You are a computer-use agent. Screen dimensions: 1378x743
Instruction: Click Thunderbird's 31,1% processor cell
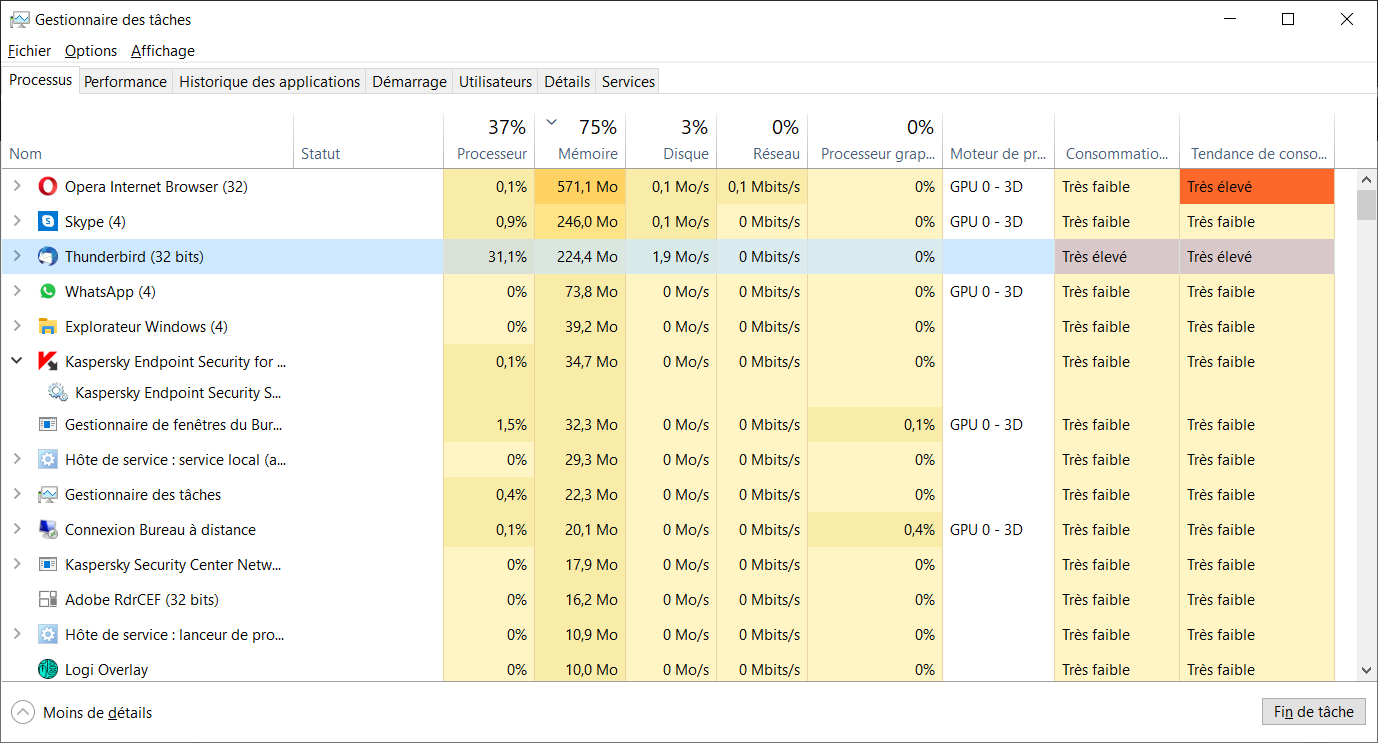tap(489, 257)
